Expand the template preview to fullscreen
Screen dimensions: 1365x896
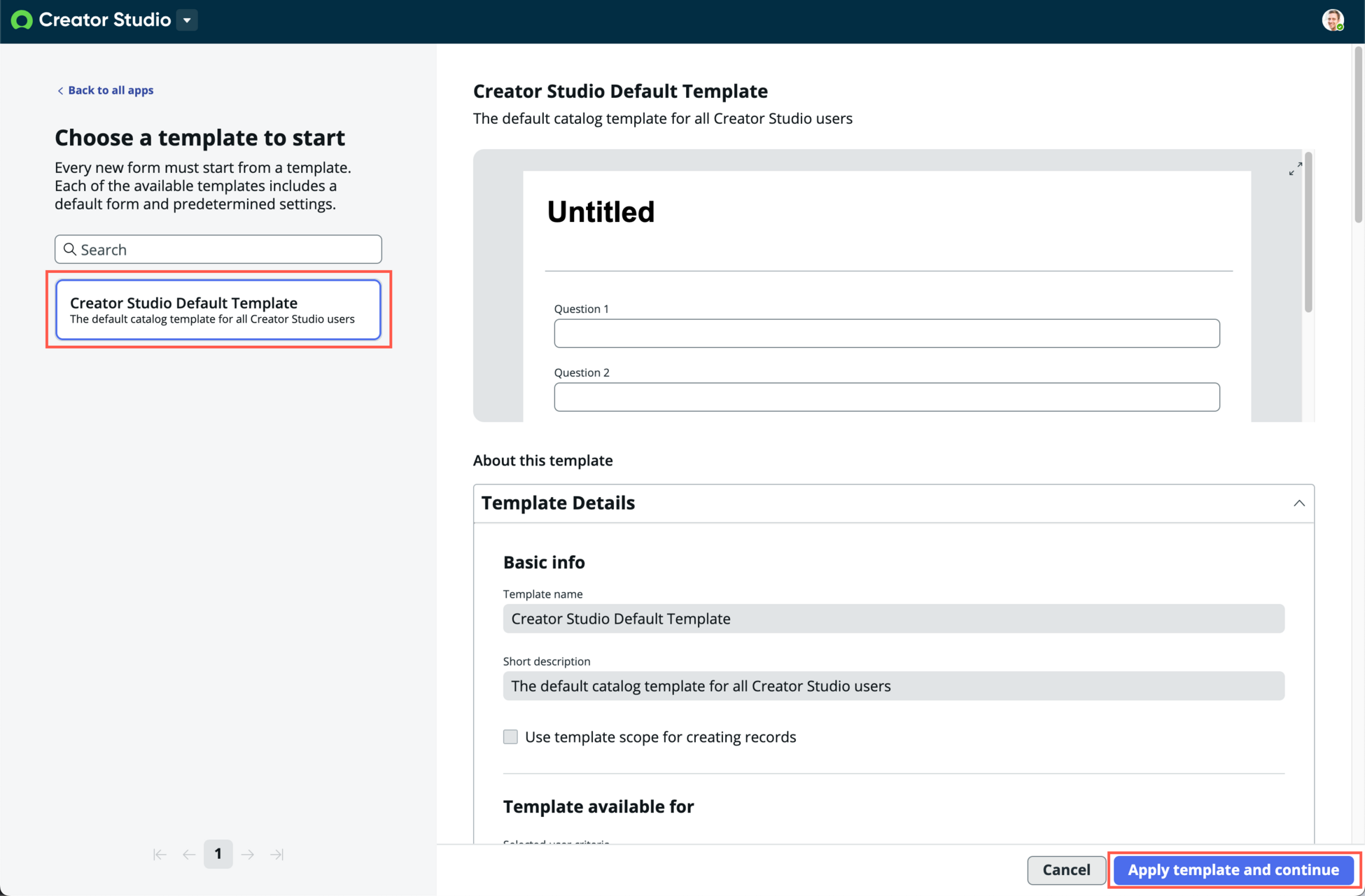[1296, 169]
